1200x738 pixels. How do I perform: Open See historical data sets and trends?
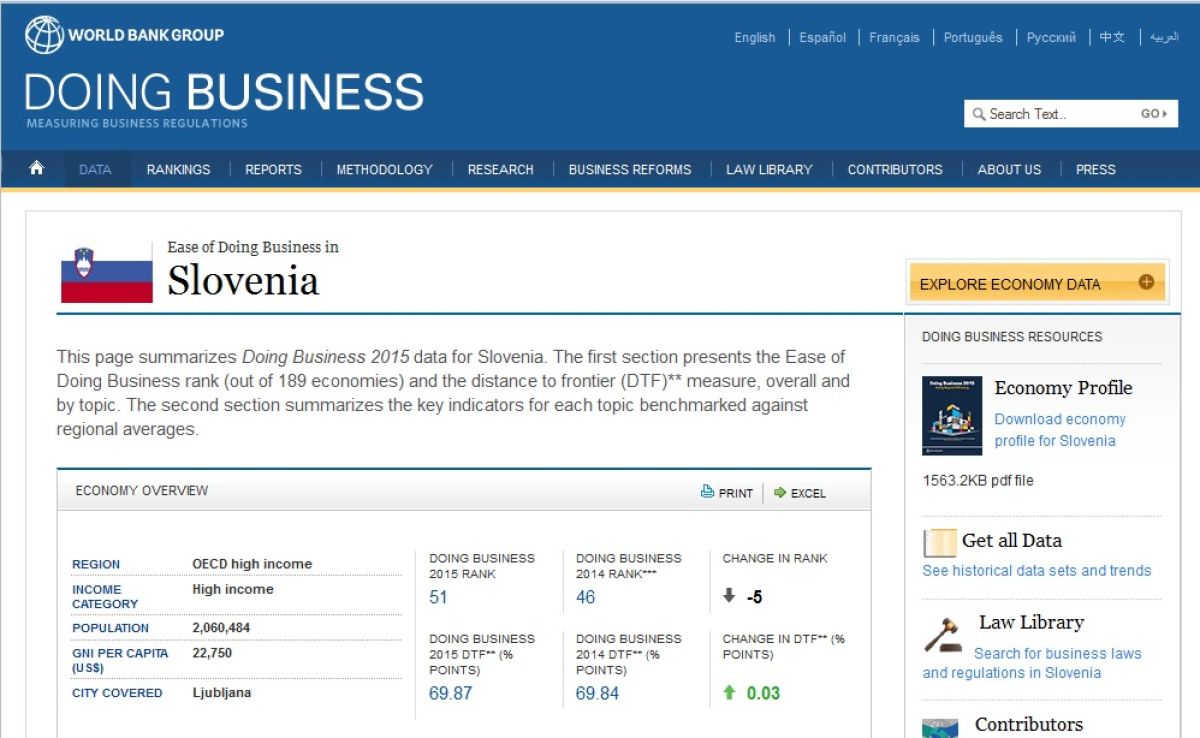[1036, 571]
